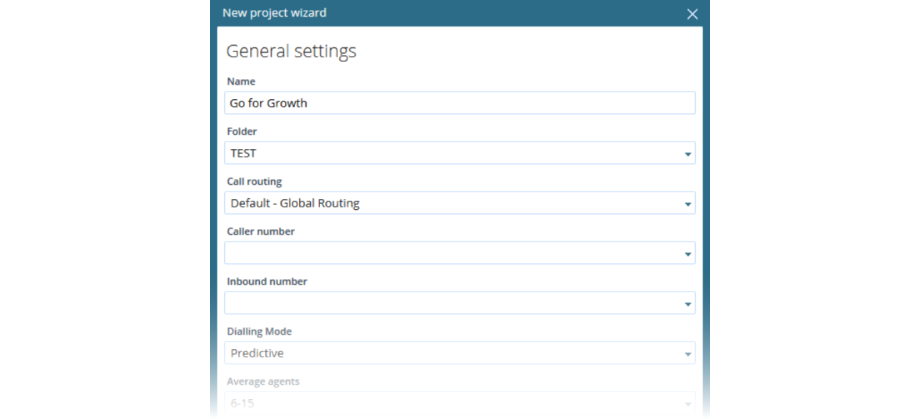Click the arrow icon beside Predictive
Image resolution: width=920 pixels, height=419 pixels.
click(x=688, y=354)
